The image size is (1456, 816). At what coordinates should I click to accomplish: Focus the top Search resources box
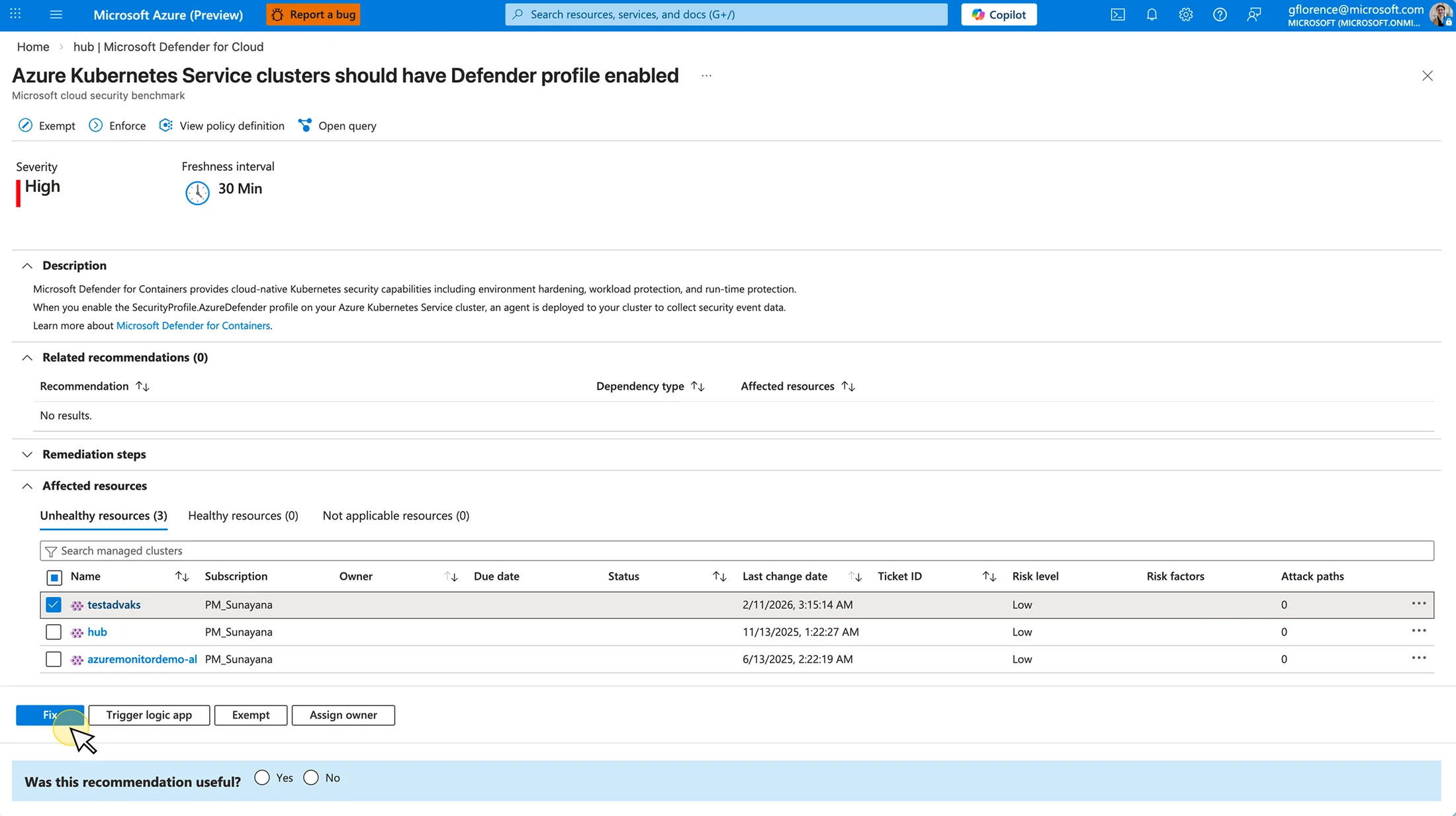pyautogui.click(x=726, y=15)
